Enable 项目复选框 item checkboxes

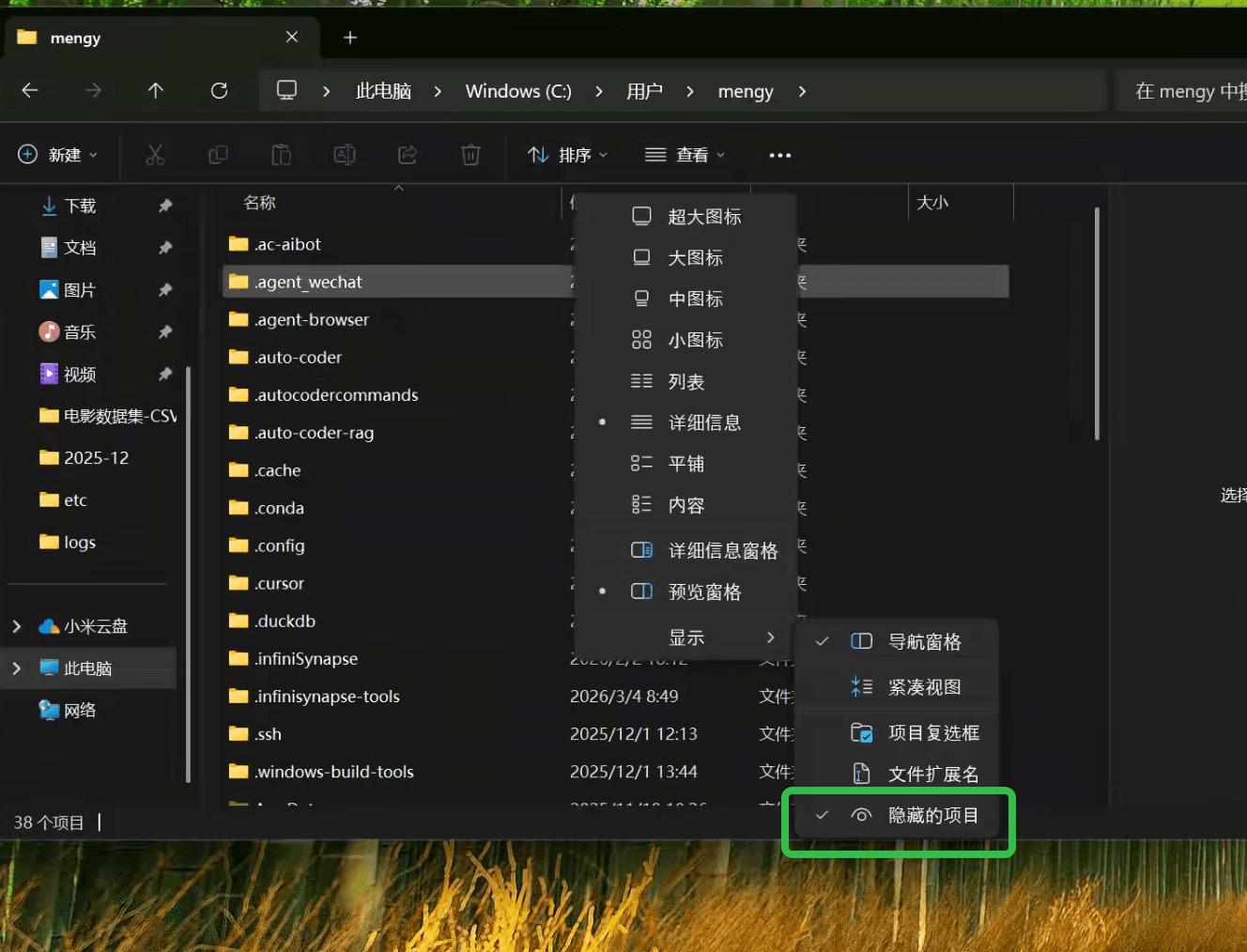coord(932,733)
